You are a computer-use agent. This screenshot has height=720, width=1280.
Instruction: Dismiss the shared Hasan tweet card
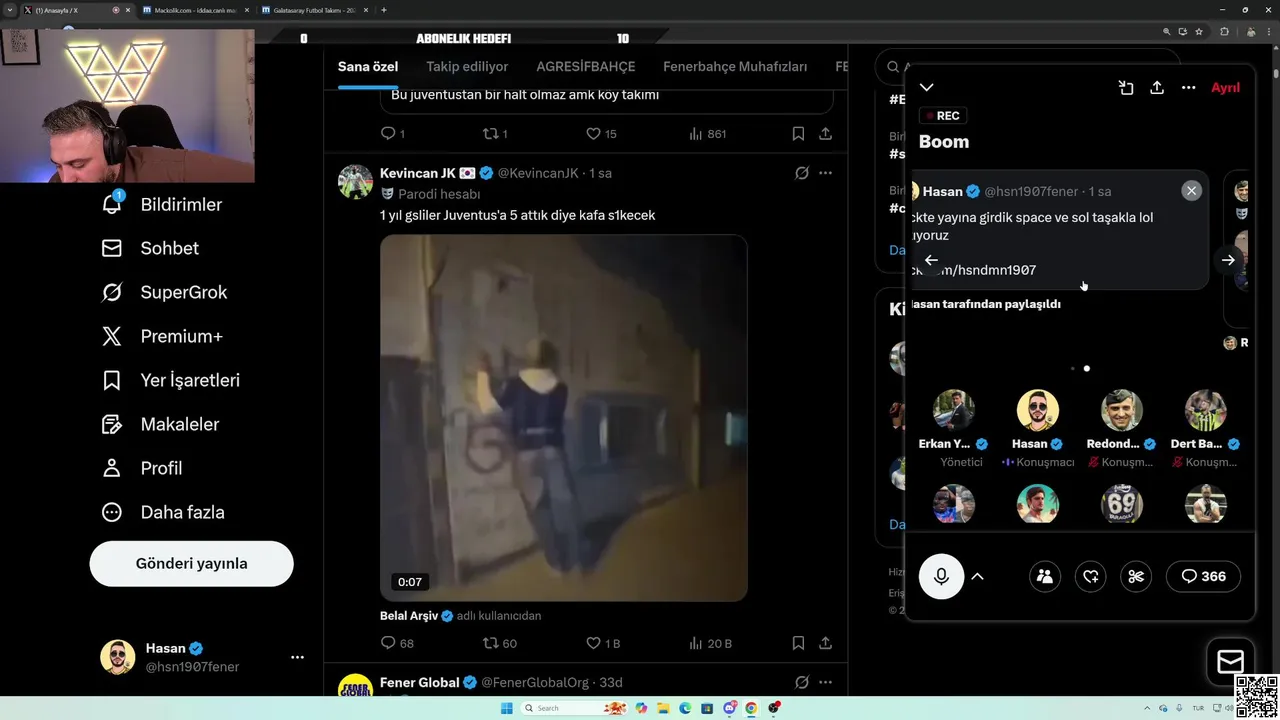[1191, 191]
